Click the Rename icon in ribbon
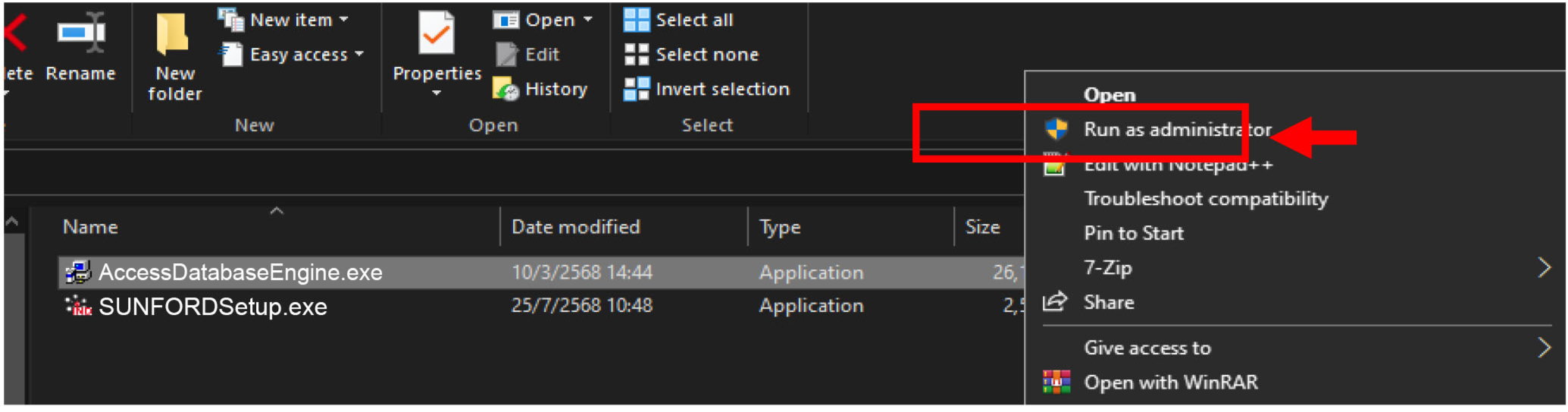The height and width of the screenshot is (412, 1568). point(81,34)
